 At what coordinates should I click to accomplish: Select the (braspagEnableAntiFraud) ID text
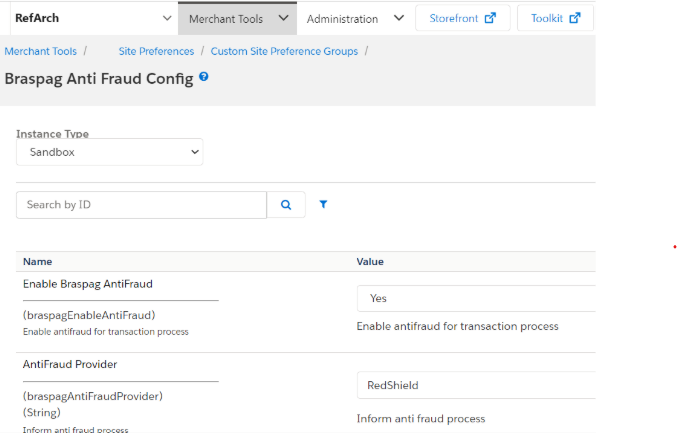tap(89, 315)
